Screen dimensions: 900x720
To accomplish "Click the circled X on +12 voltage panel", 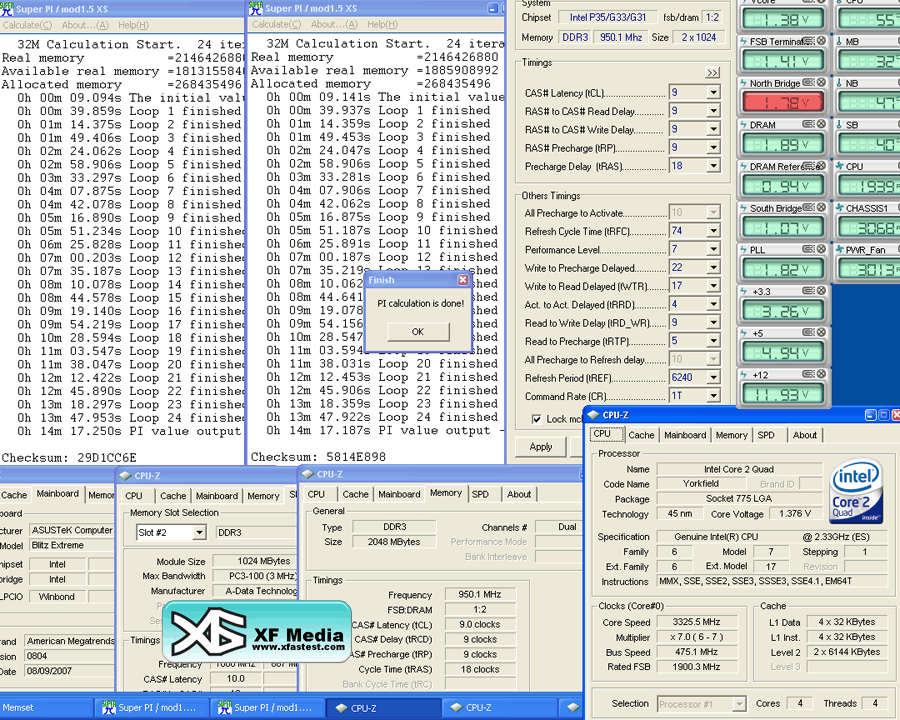I will (x=821, y=374).
